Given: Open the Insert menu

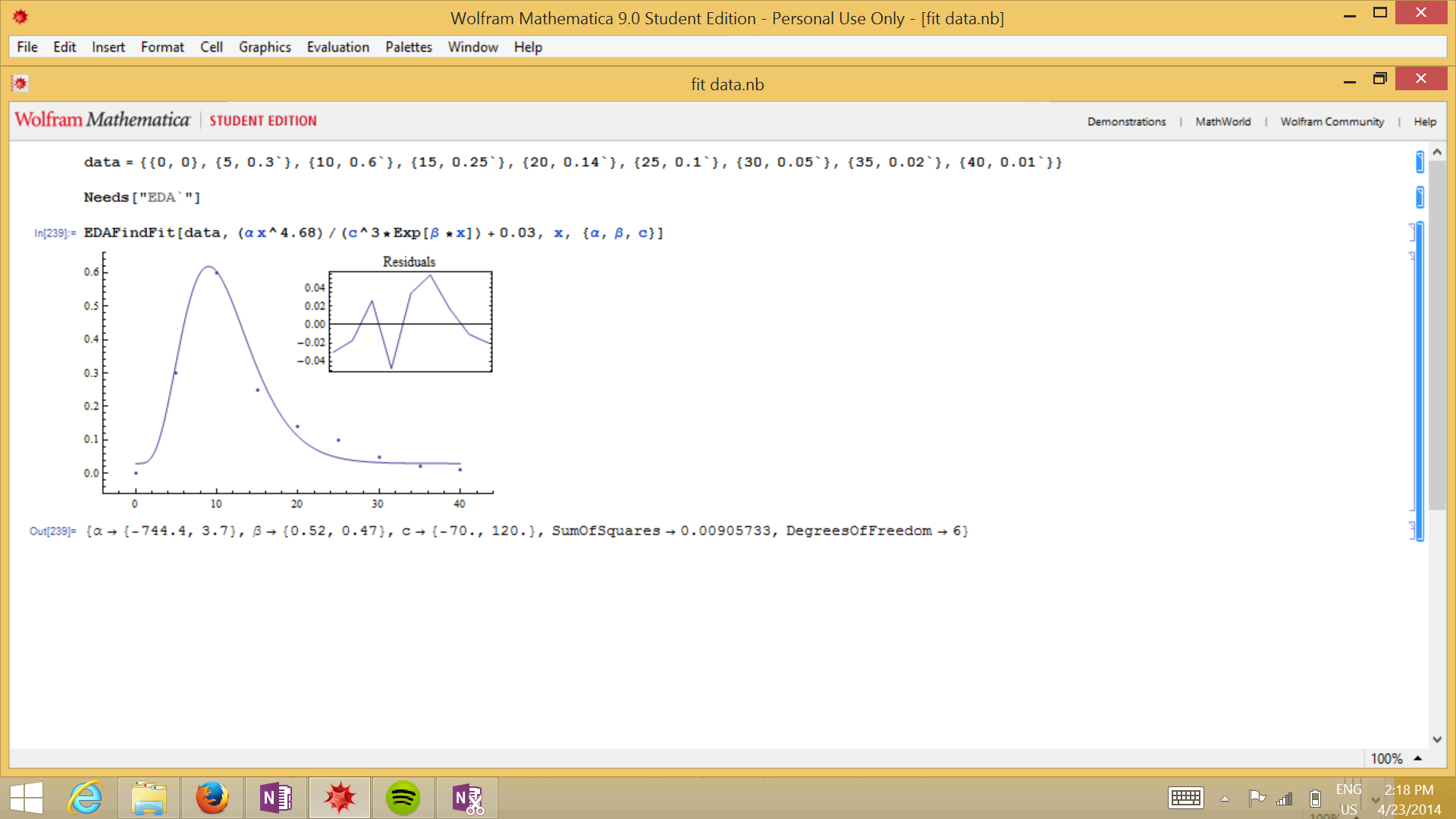Looking at the screenshot, I should point(108,47).
